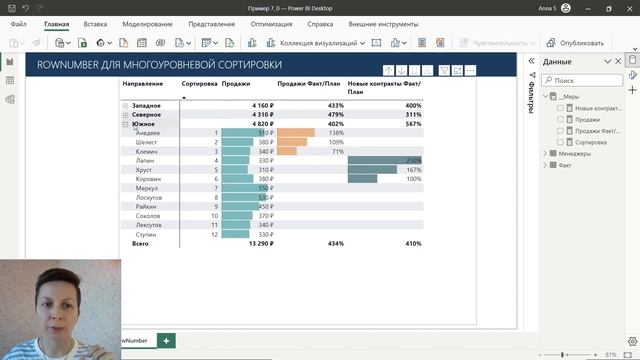
Task: Expand the Северное row in matrix
Action: pyautogui.click(x=125, y=115)
